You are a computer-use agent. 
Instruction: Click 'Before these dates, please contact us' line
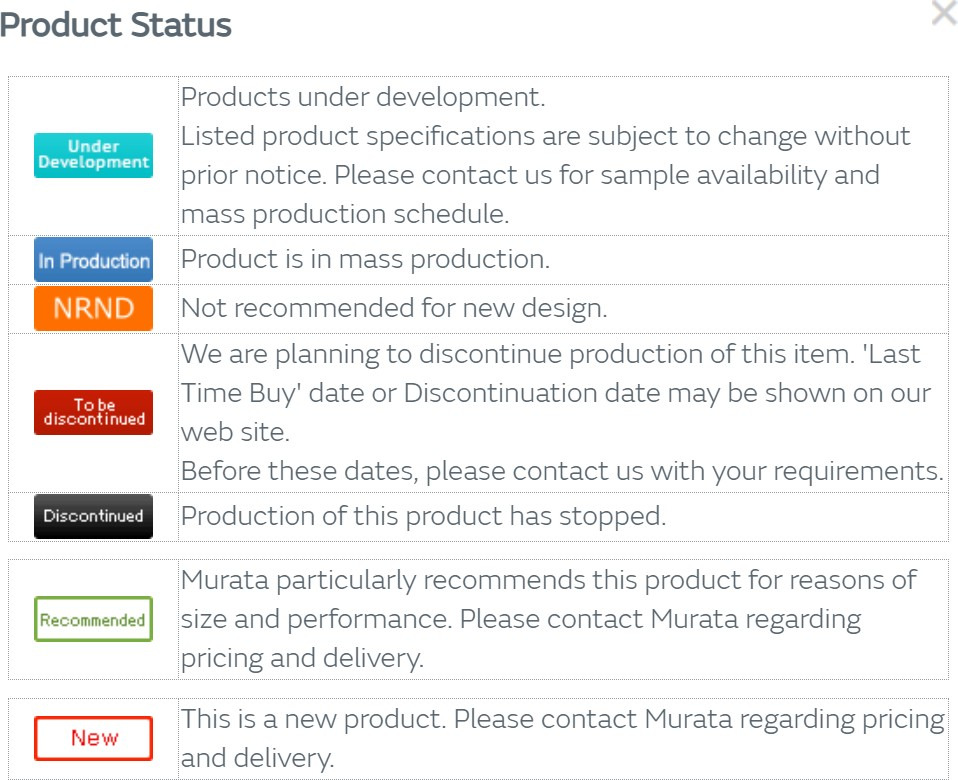562,470
